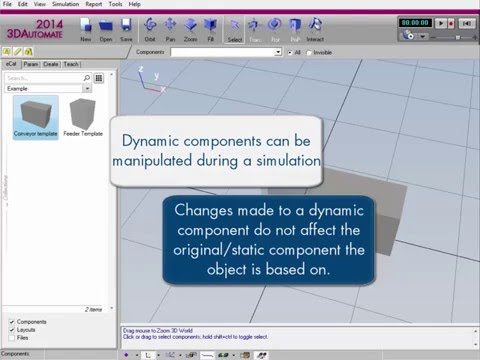This screenshot has height=360, width=480.
Task: Click the red record button
Action: coord(451,23)
